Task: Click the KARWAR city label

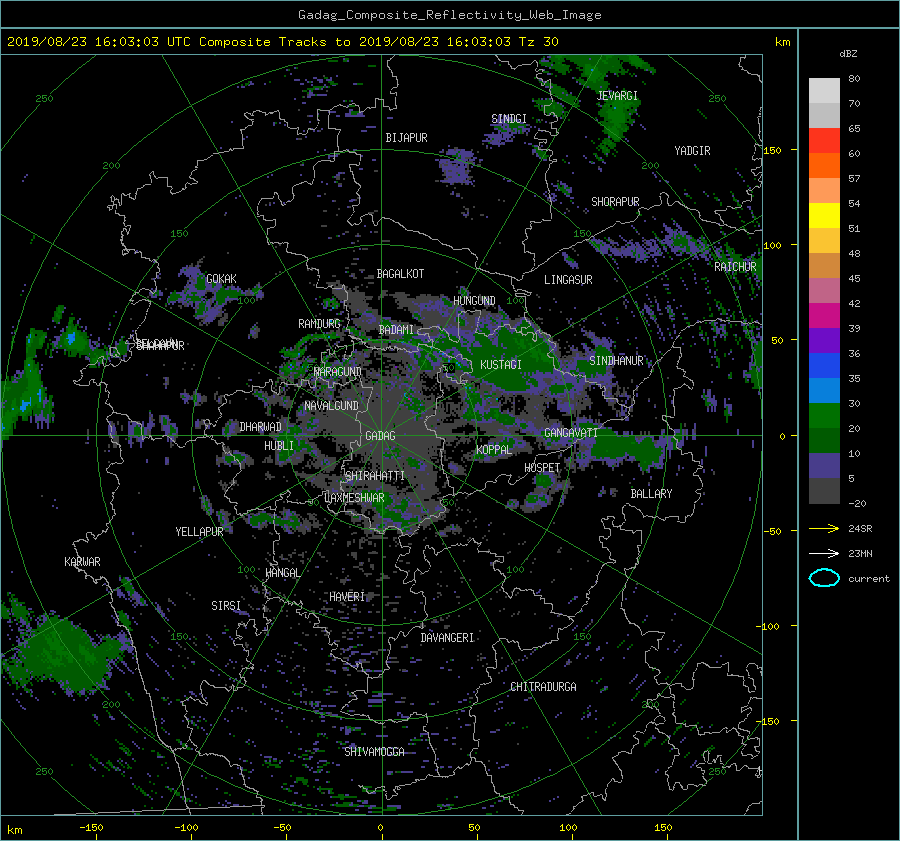Action: (x=82, y=562)
